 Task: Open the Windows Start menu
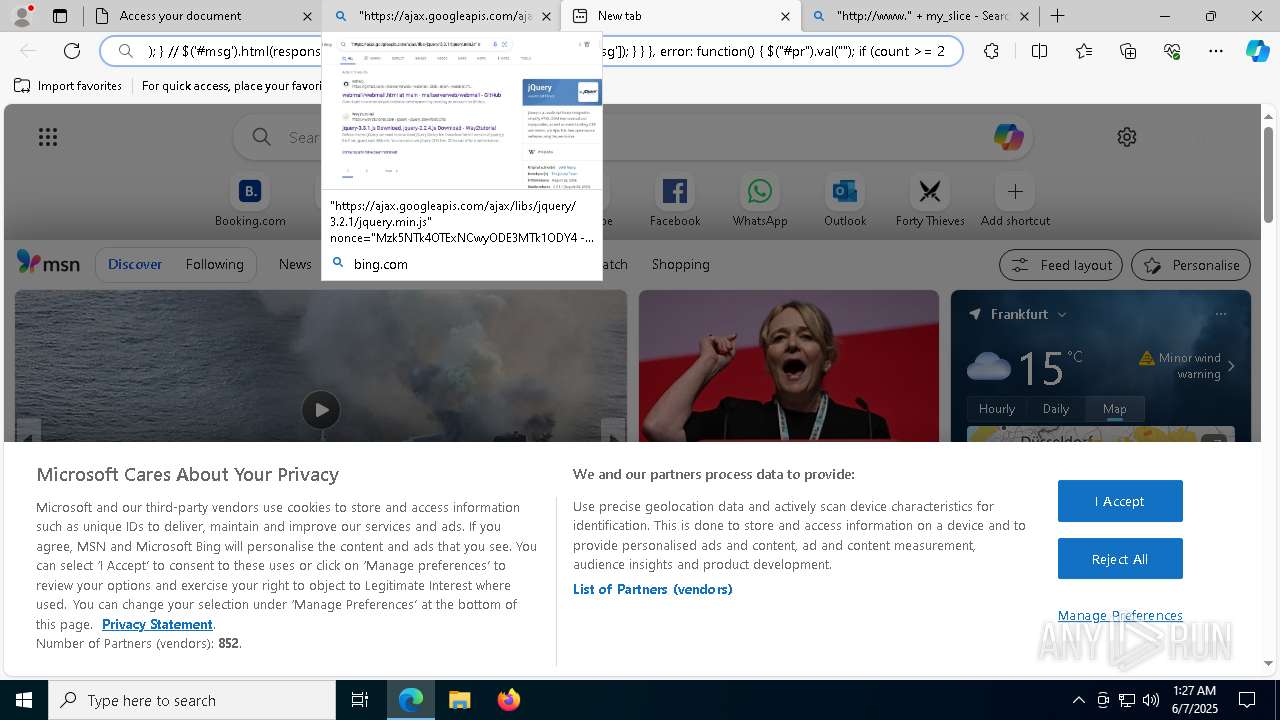(x=24, y=700)
